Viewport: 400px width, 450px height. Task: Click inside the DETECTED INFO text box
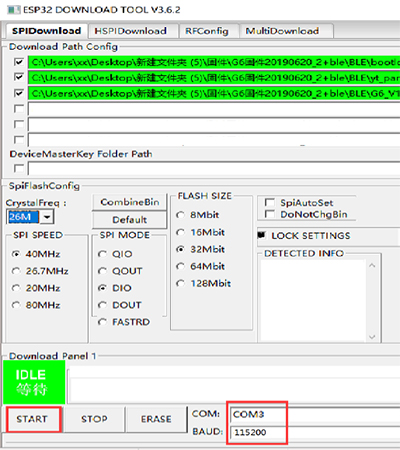coord(313,301)
